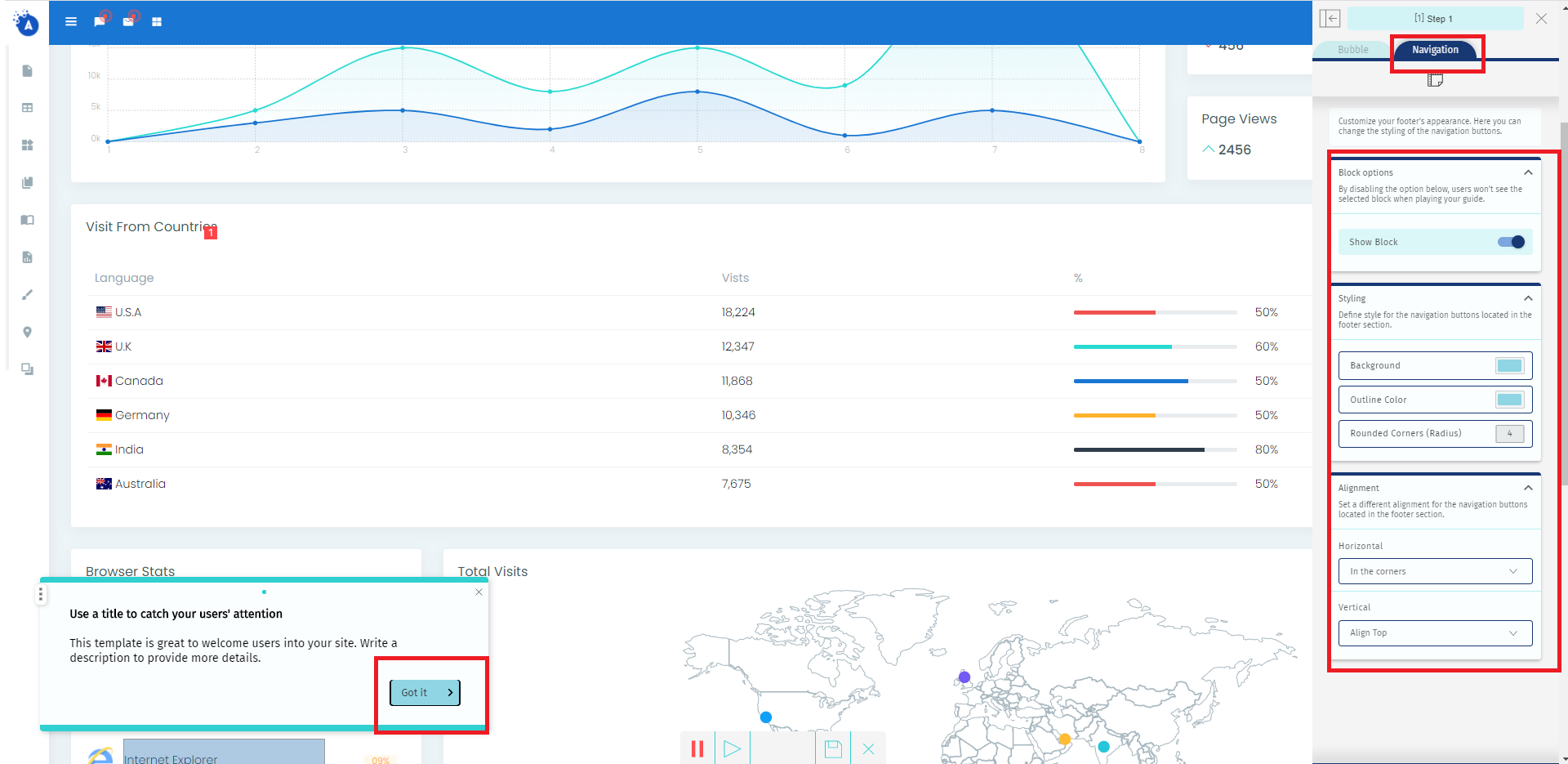Image resolution: width=1568 pixels, height=764 pixels.
Task: Click the Got it button
Action: click(425, 693)
